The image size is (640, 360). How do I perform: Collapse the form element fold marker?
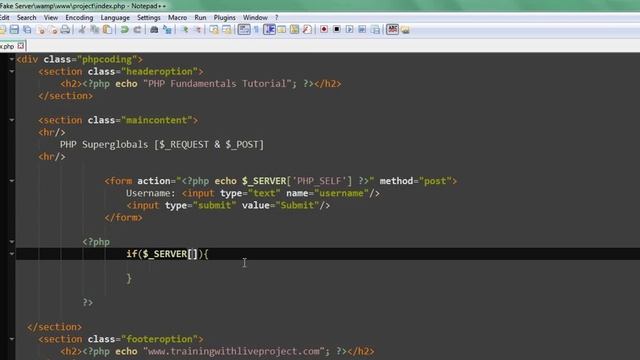tap(12, 180)
